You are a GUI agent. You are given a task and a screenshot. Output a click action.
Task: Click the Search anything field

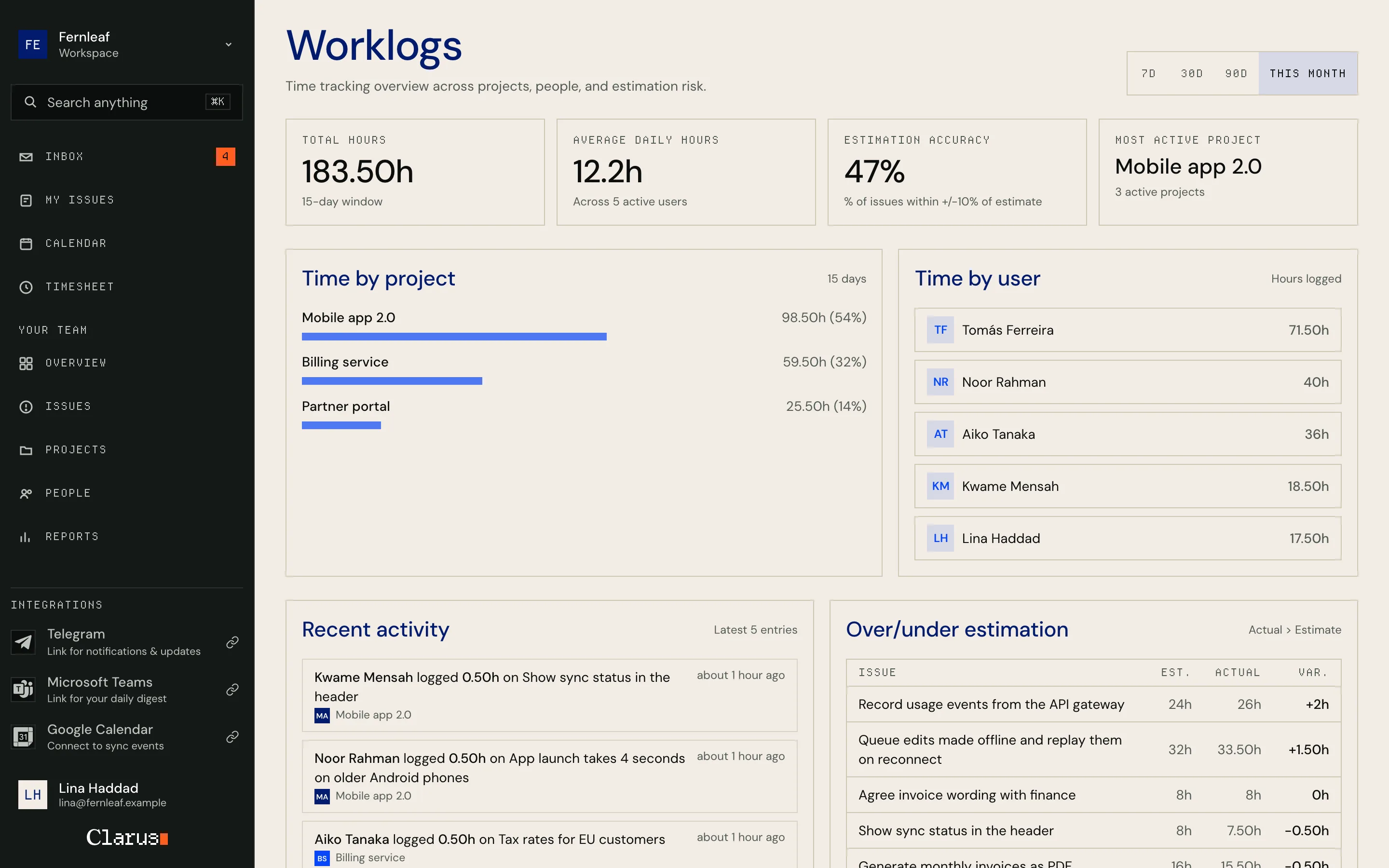click(127, 102)
